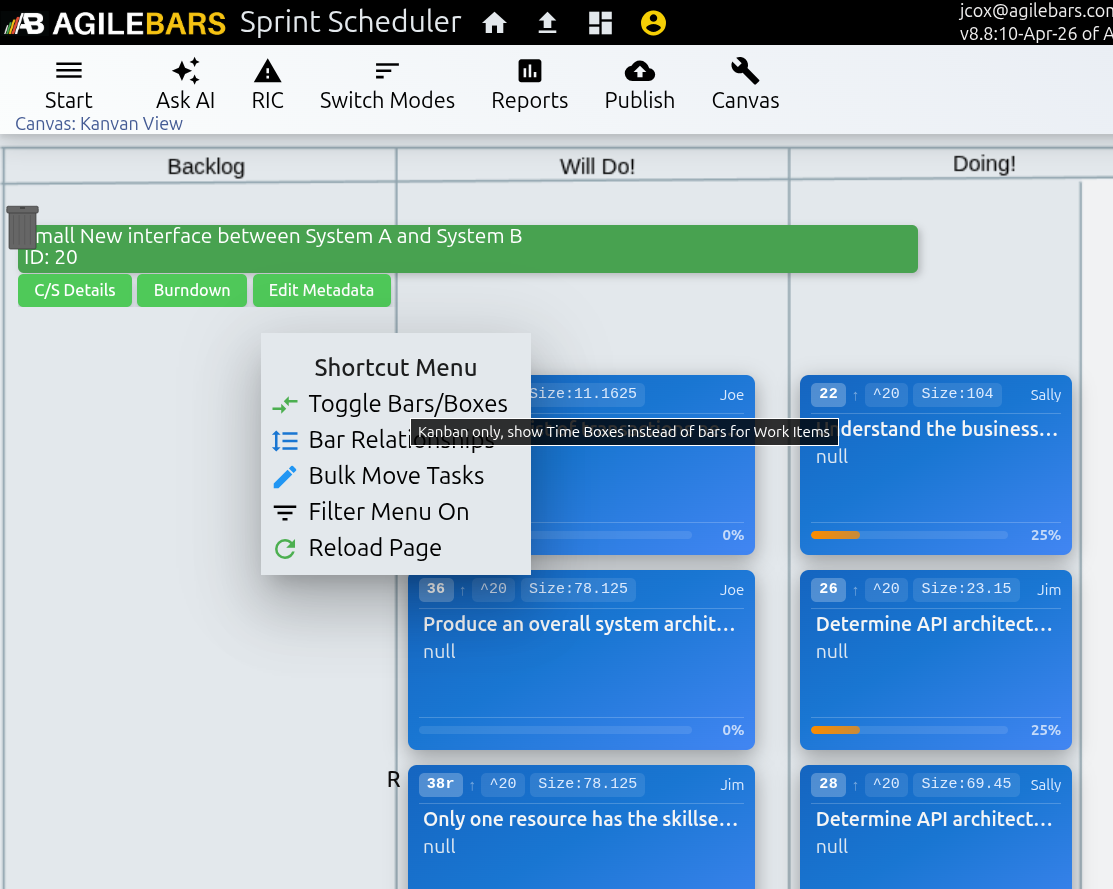
Task: Select Bar Relationships menu entry
Action: coord(395,440)
